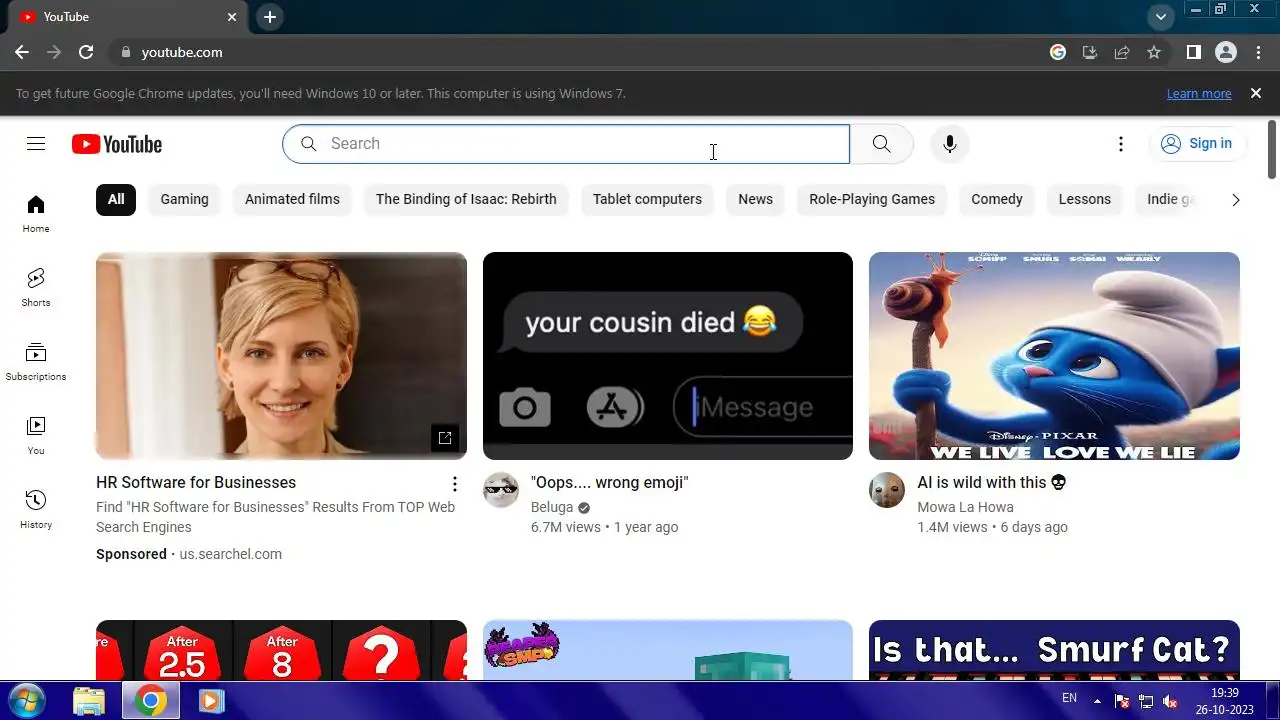Screen dimensions: 1280x720
Task: Select the Gaming filter chip
Action: tap(185, 199)
